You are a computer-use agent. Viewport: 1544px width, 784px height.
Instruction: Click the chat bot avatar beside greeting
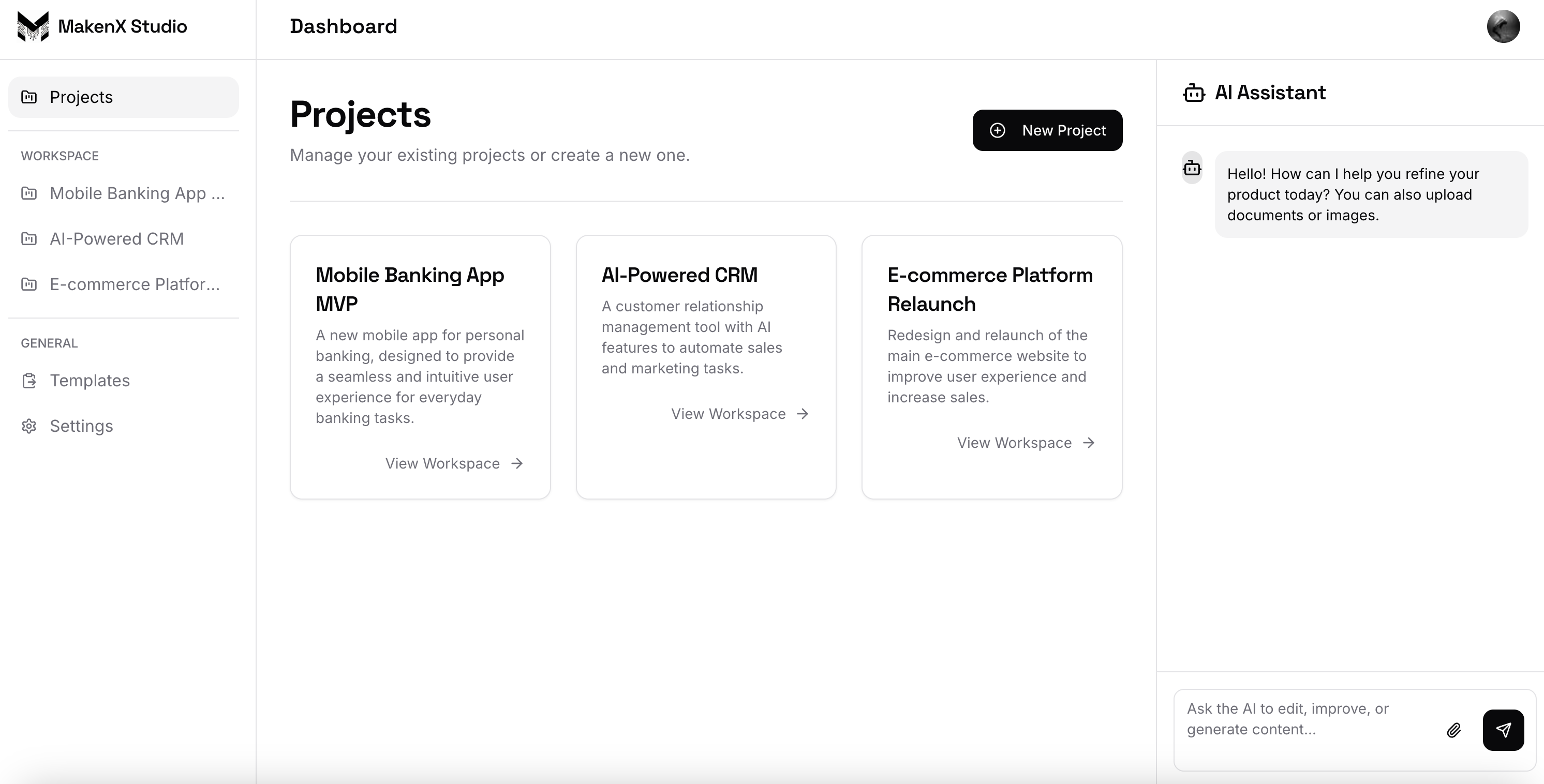point(1192,168)
